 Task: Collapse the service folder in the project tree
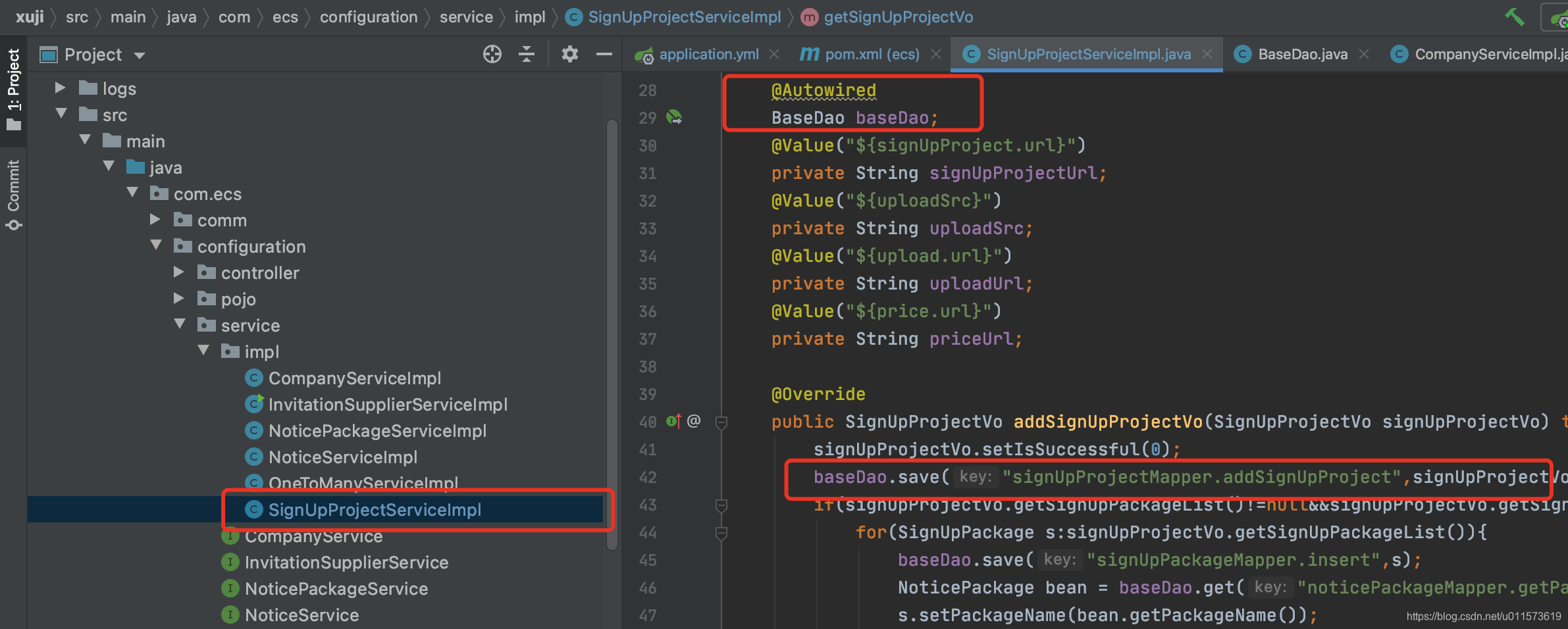180,324
